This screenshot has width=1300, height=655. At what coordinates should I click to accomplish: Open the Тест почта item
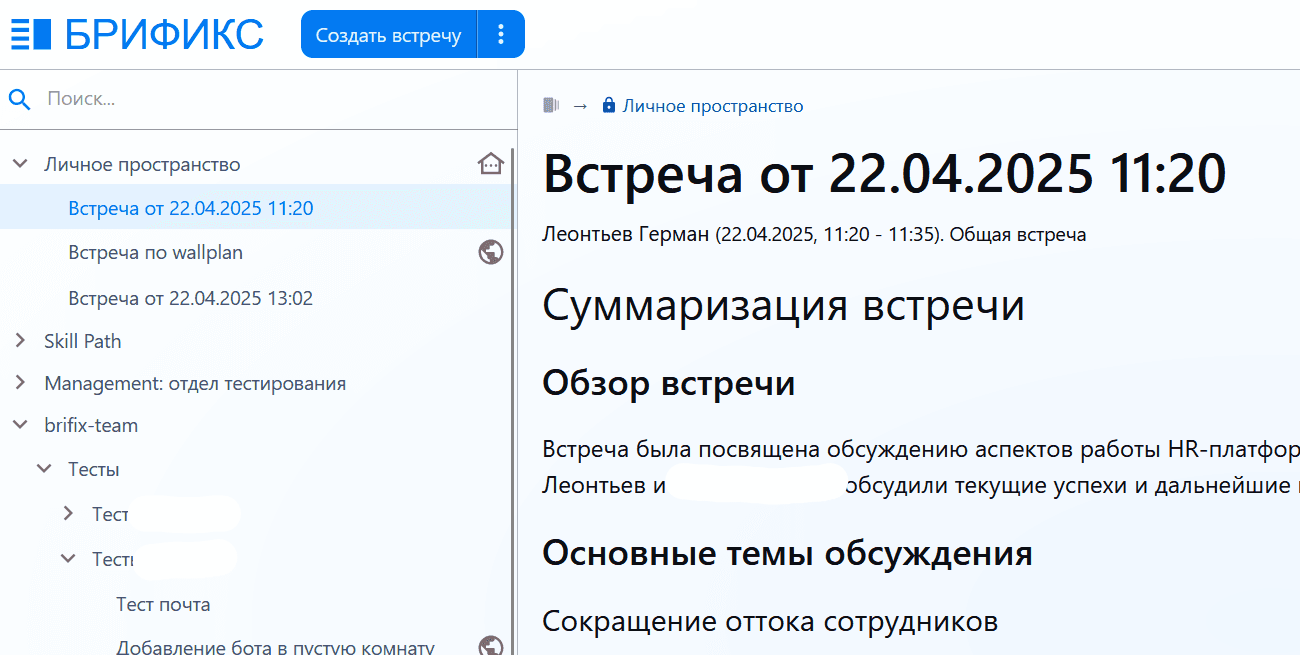pos(163,604)
